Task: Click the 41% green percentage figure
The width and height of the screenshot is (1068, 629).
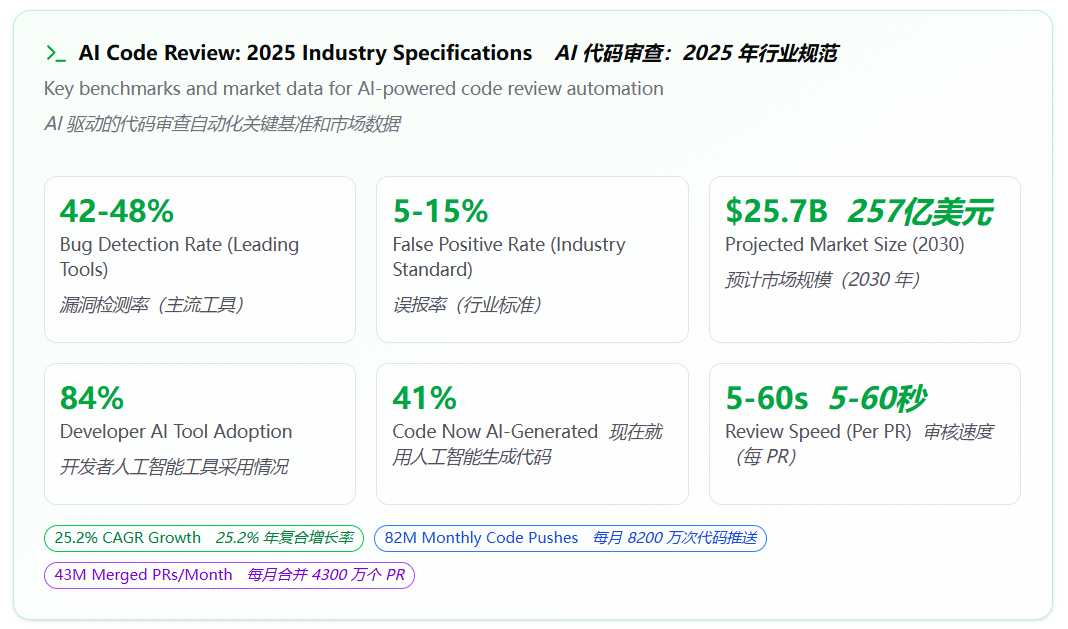Action: 424,398
